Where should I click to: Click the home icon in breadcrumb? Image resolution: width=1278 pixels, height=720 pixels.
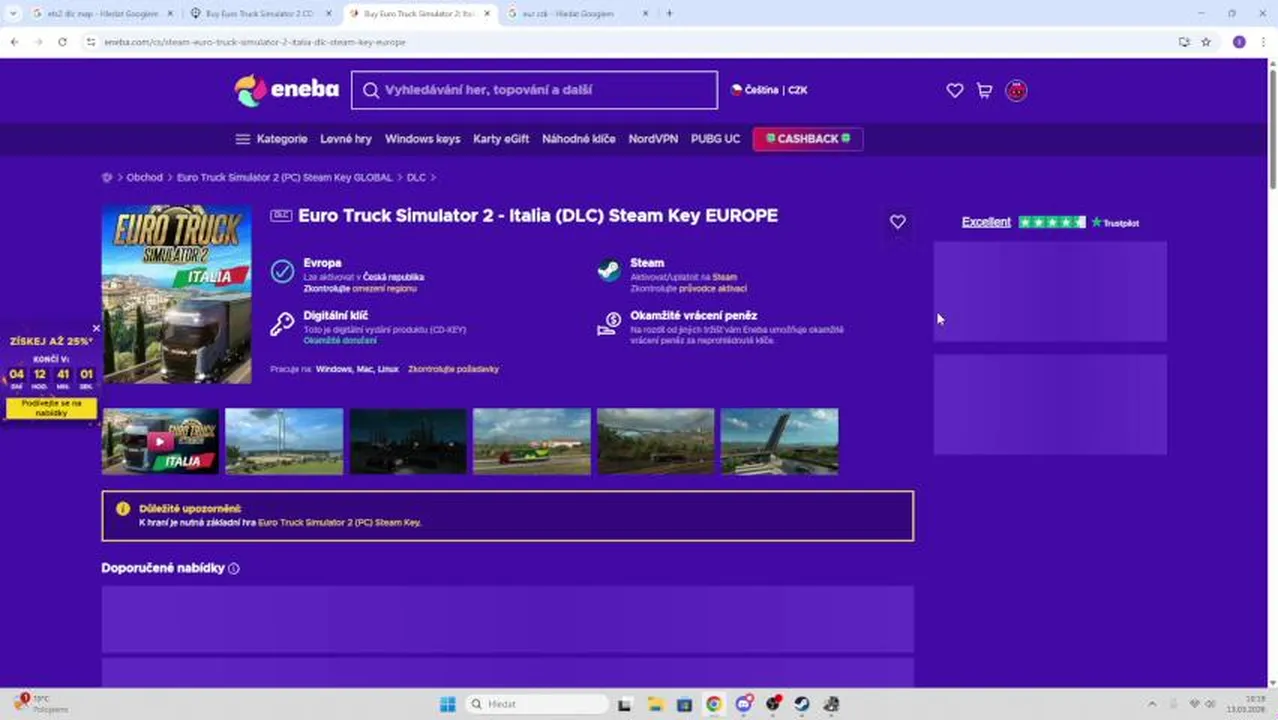pos(107,177)
